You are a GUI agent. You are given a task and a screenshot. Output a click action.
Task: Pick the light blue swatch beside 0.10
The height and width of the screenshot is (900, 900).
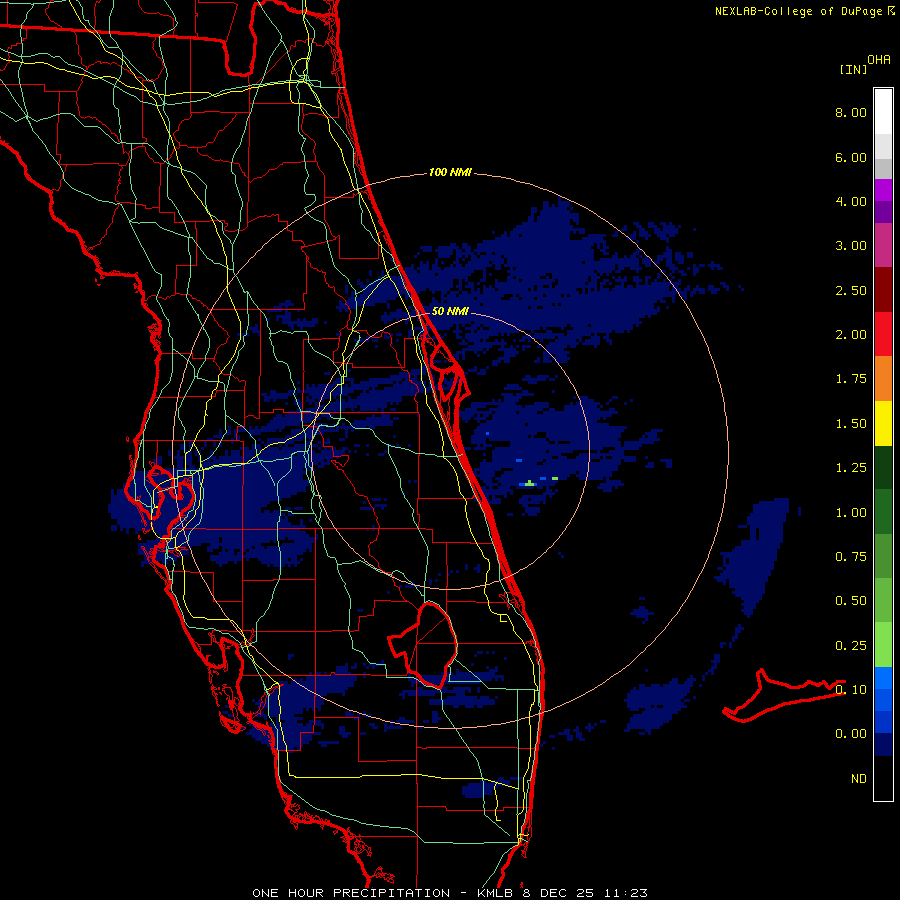[883, 678]
